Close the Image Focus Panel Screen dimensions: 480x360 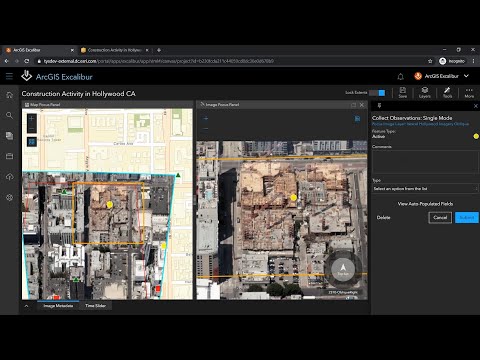(x=362, y=105)
